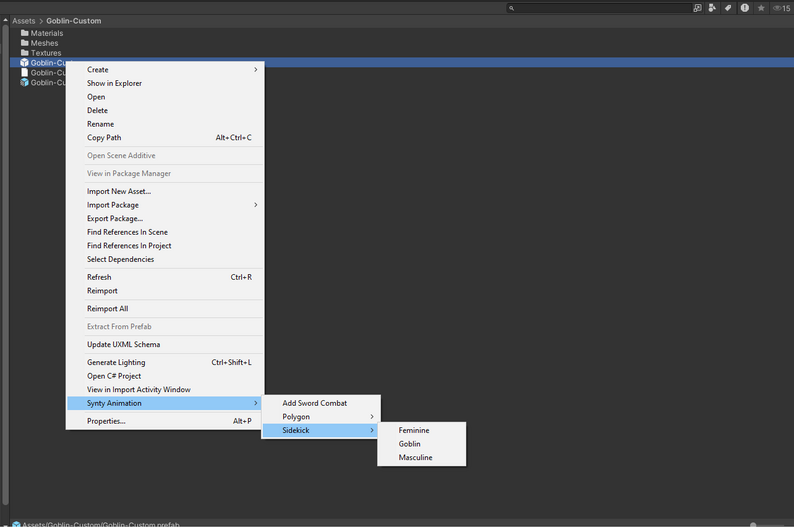Image resolution: width=794 pixels, height=528 pixels.
Task: Choose Import New Asset...
Action: click(x=165, y=191)
